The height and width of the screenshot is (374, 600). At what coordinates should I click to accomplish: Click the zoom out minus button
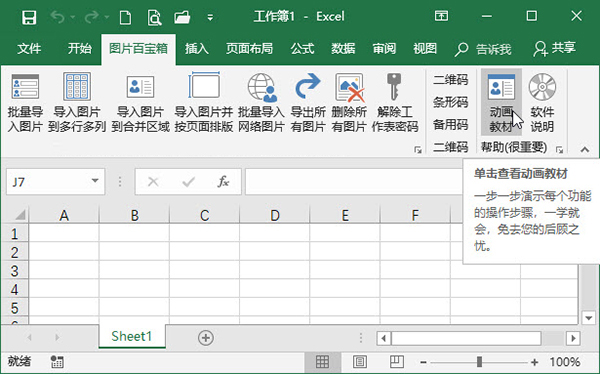tap(423, 362)
